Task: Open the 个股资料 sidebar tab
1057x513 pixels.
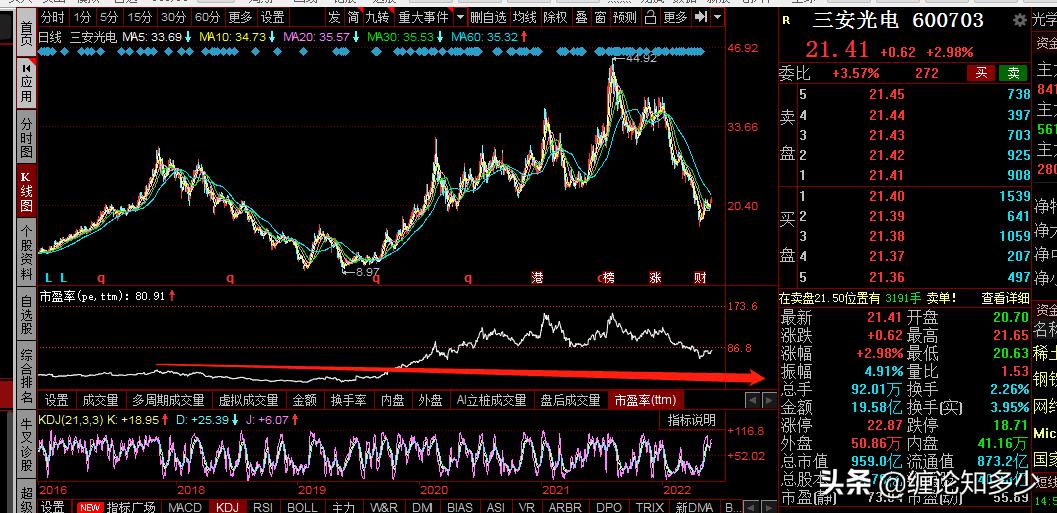Action: pyautogui.click(x=26, y=253)
